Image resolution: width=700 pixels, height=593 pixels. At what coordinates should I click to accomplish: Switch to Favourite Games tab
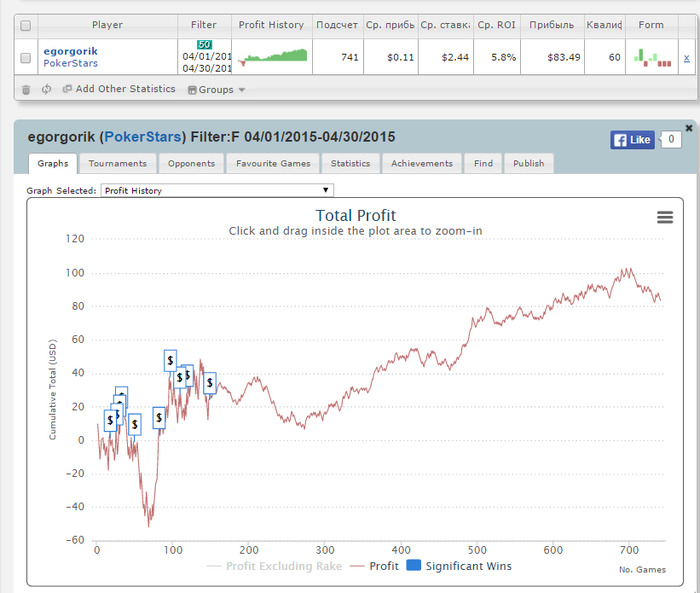[273, 163]
